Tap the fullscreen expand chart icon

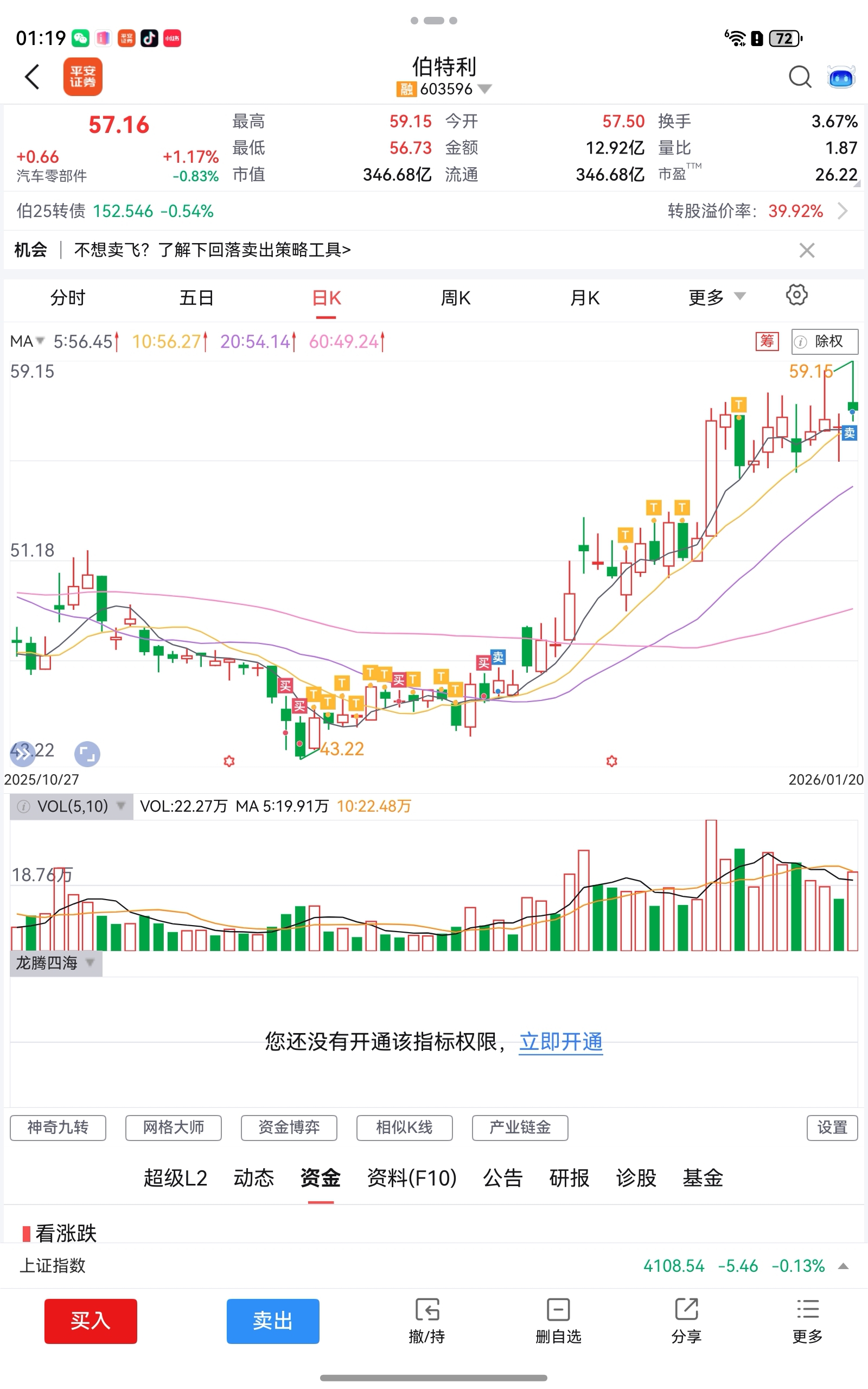(x=87, y=754)
